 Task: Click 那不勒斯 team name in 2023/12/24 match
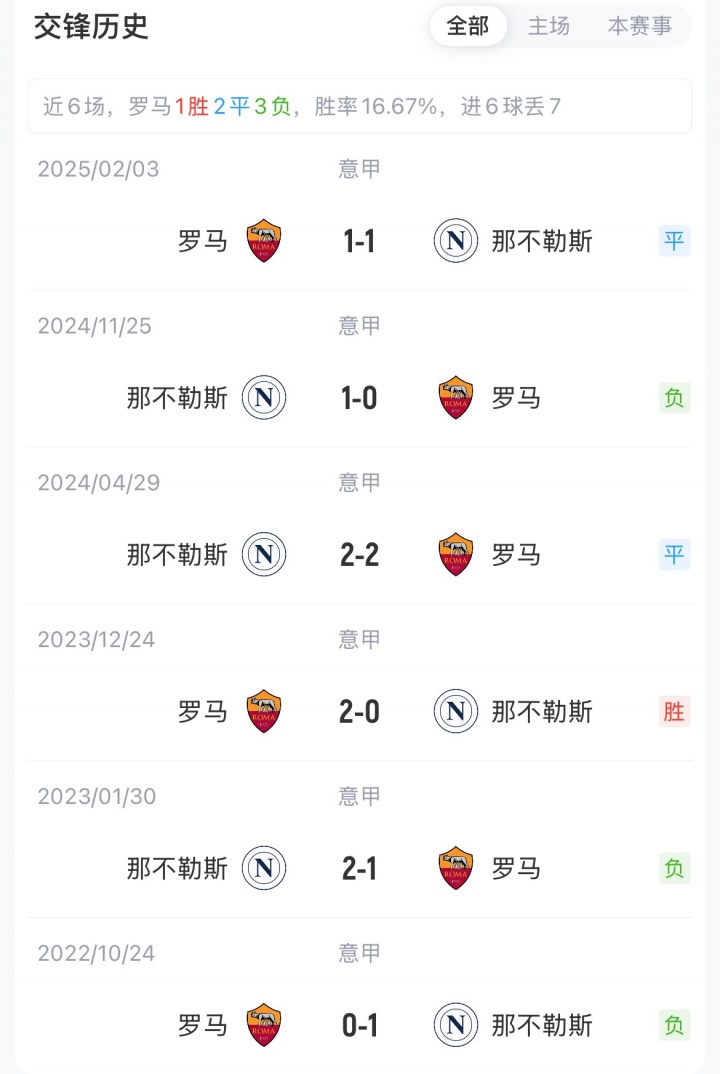[x=542, y=712]
